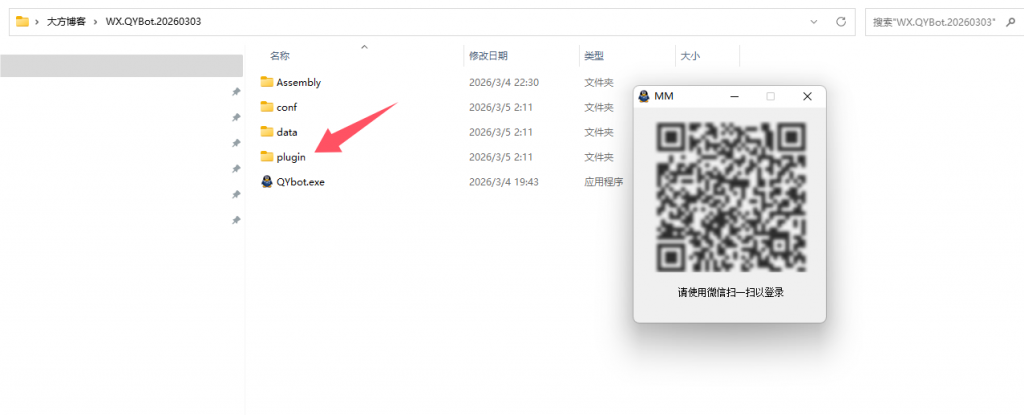The width and height of the screenshot is (1024, 415).
Task: Click the WX.QYBot.20260303 breadcrumb
Action: click(153, 22)
